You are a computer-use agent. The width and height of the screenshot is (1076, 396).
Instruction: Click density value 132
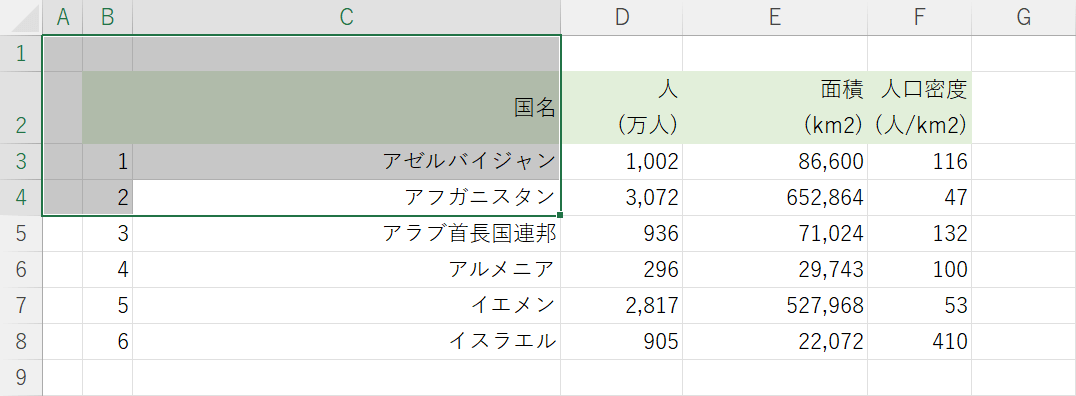pos(920,233)
